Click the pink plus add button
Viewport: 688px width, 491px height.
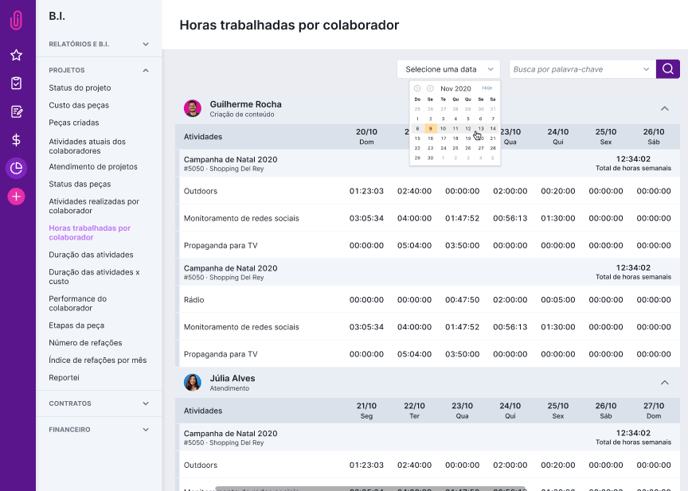click(16, 197)
